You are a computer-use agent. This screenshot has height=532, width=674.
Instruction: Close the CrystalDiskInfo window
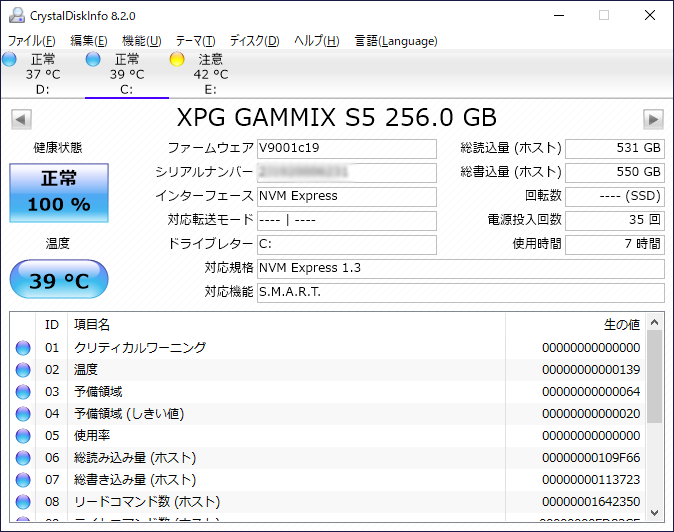point(650,15)
